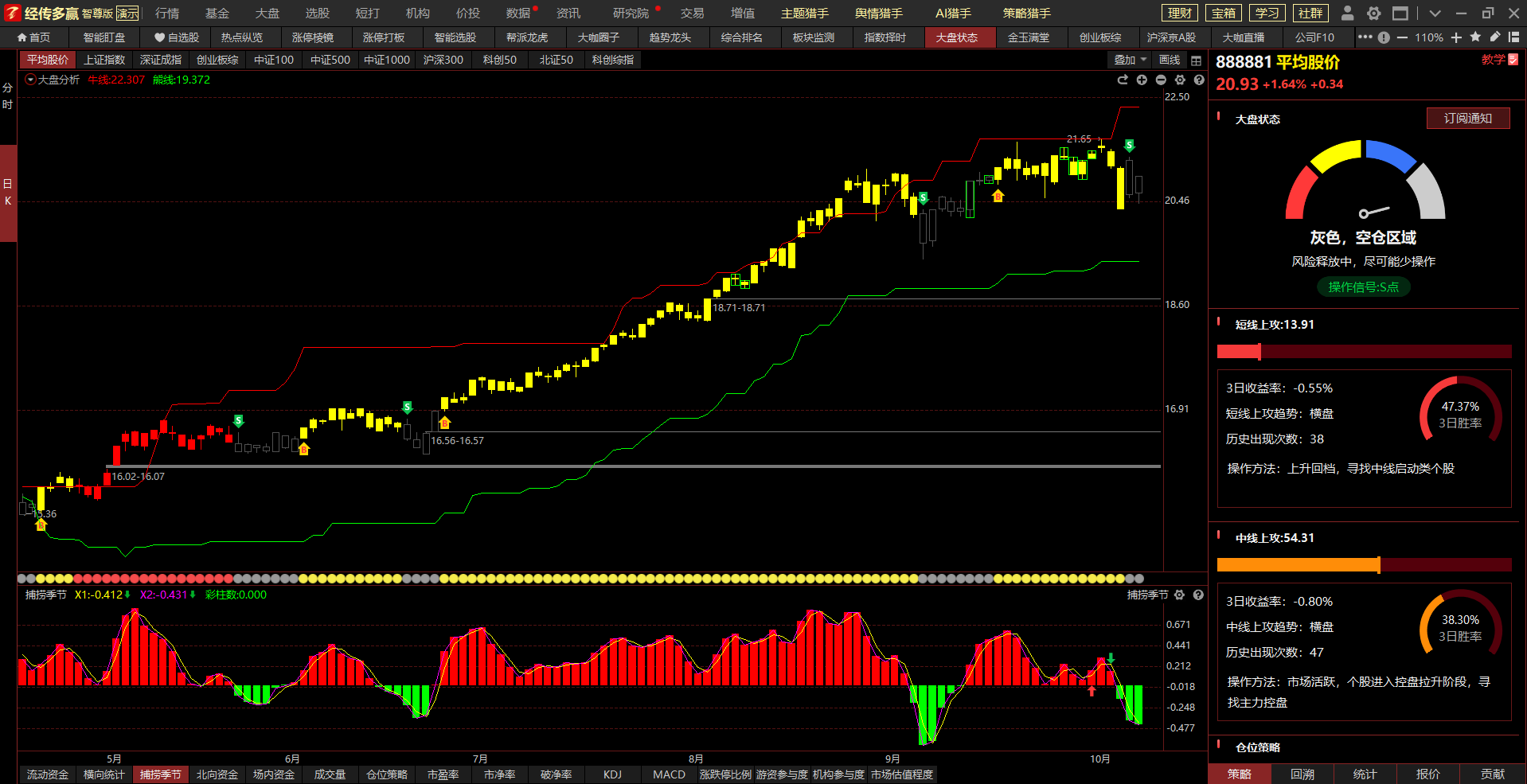This screenshot has height=784, width=1527.
Task: Open the title bar chevron dropdown menu
Action: pos(1435,14)
